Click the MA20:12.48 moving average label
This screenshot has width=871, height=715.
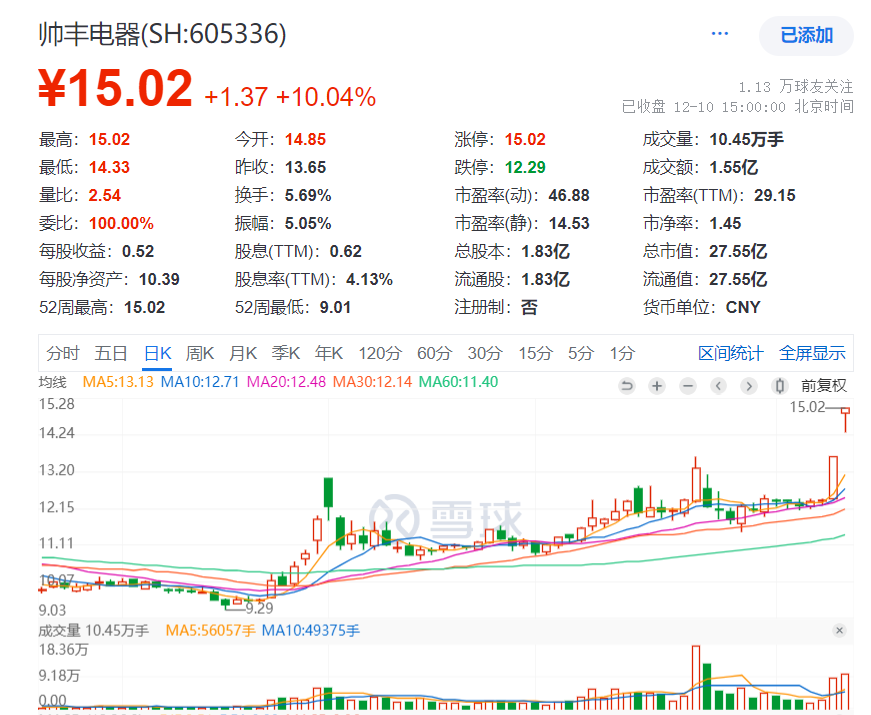(x=286, y=382)
